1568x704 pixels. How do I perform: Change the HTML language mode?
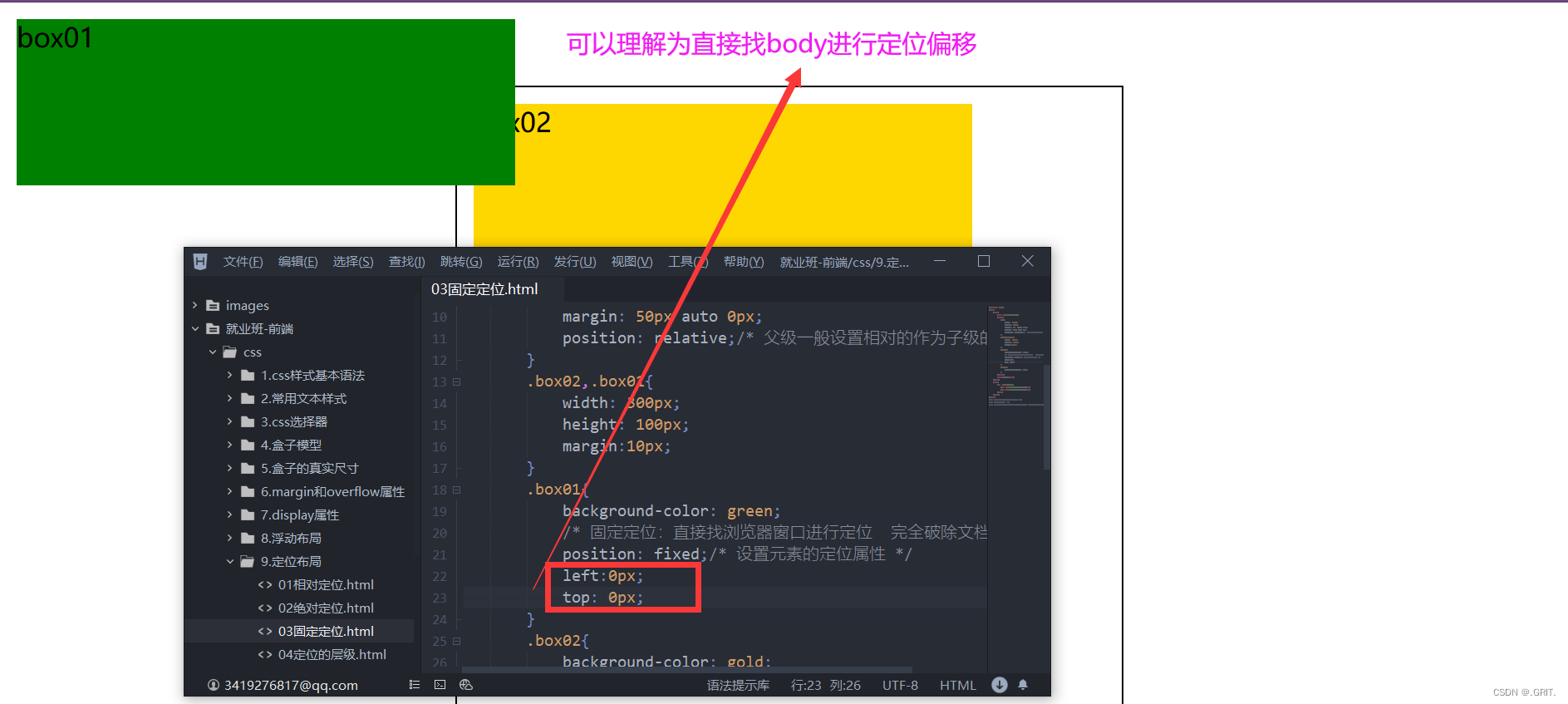957,685
